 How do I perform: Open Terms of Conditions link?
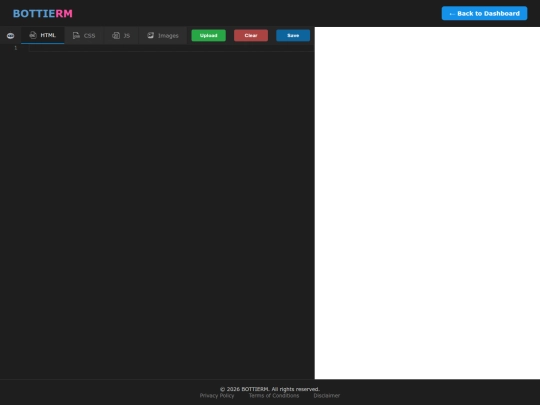click(274, 396)
